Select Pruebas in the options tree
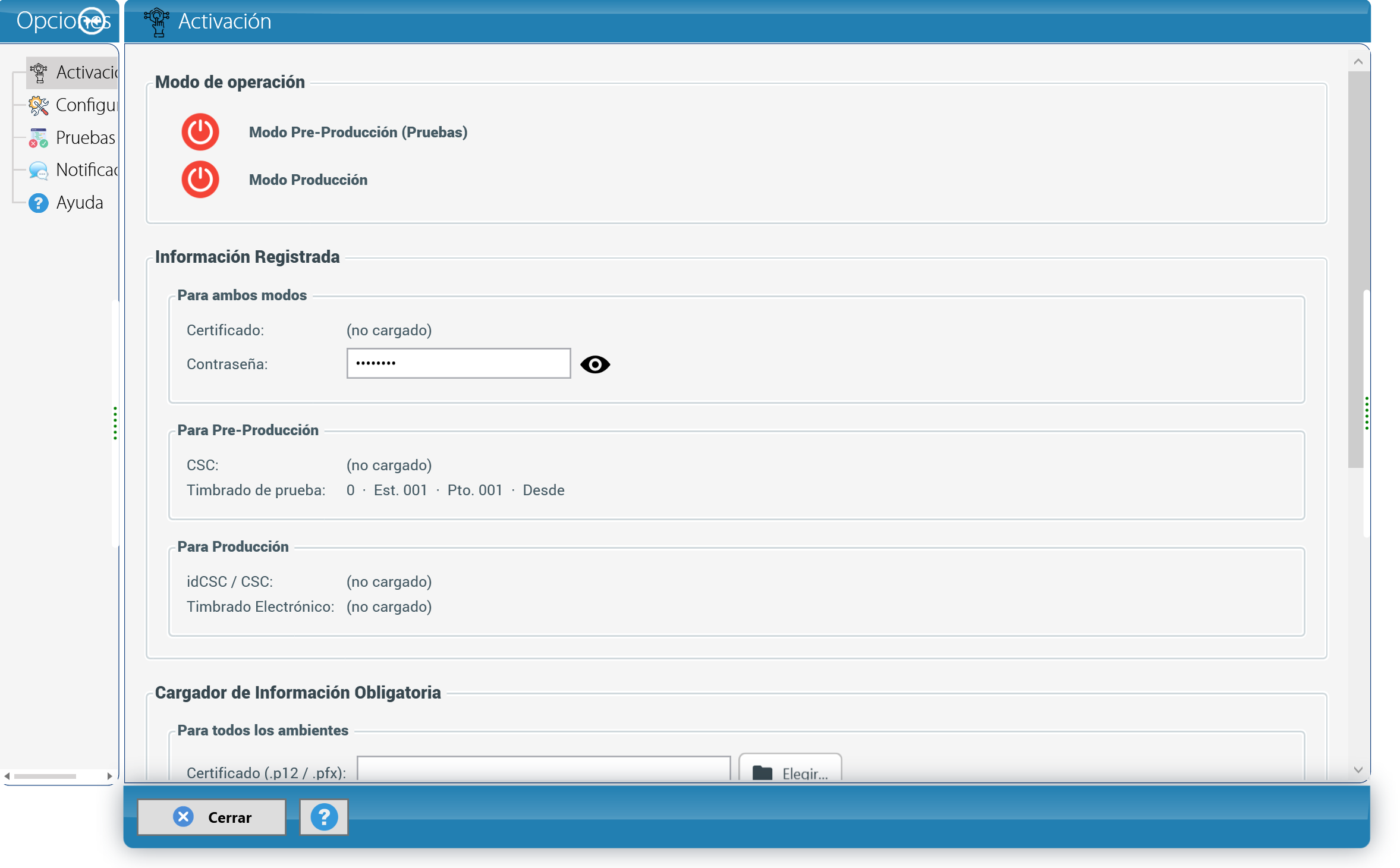Screen dimensions: 1400x868 point(86,138)
